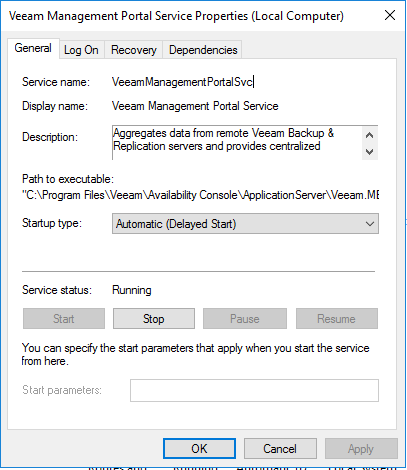Expand the Startup type dropdown
407x470 pixels.
click(245, 224)
